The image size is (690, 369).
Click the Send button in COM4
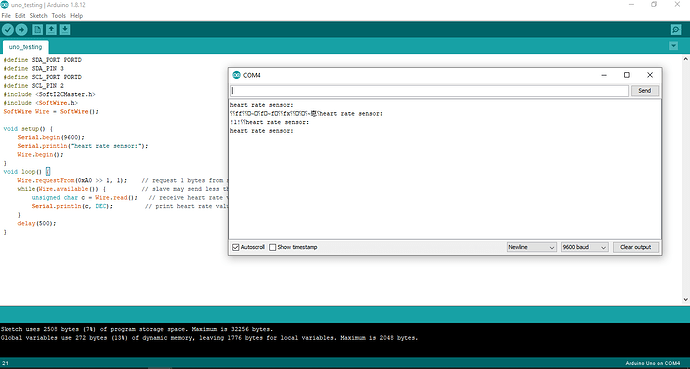coord(644,91)
